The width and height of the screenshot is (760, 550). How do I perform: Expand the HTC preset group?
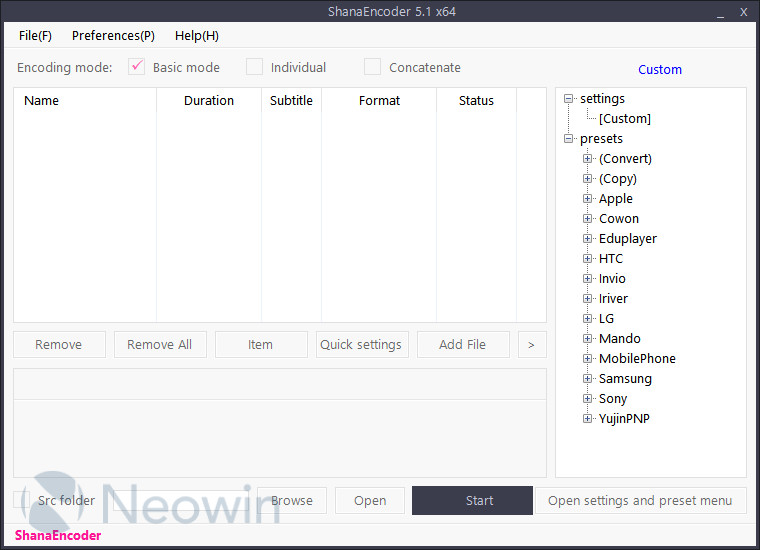point(587,258)
